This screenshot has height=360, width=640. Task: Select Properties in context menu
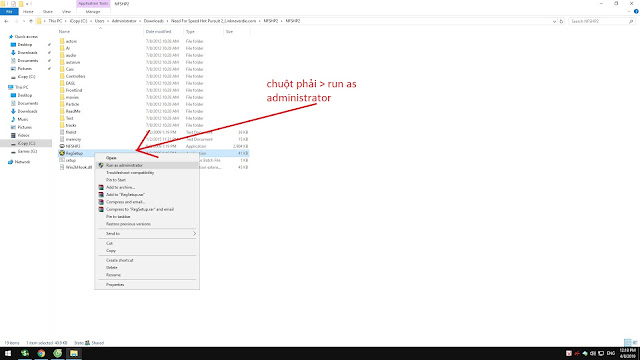(x=147, y=284)
